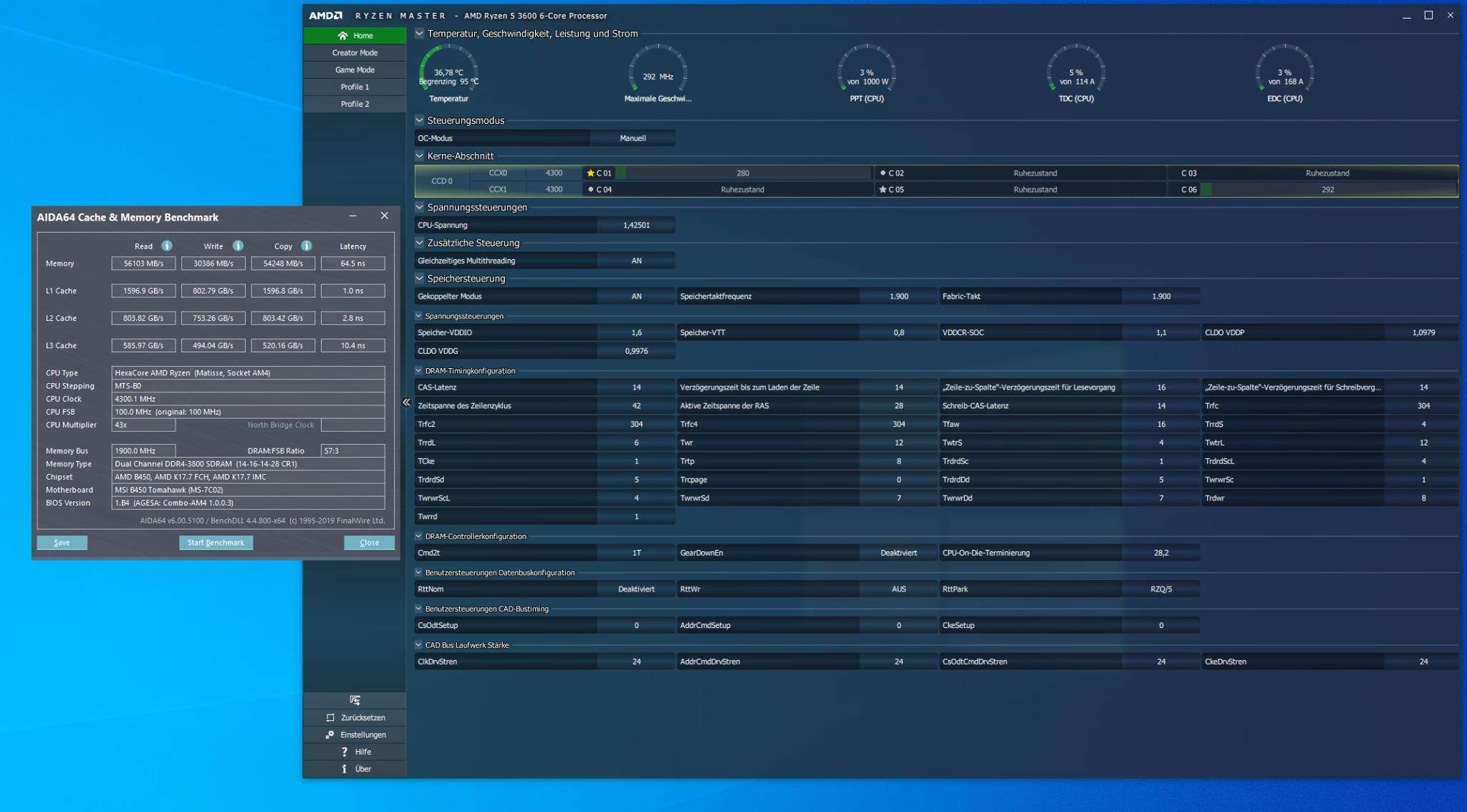Open Einstellungen in the sidebar
Image resolution: width=1467 pixels, height=812 pixels.
[355, 735]
